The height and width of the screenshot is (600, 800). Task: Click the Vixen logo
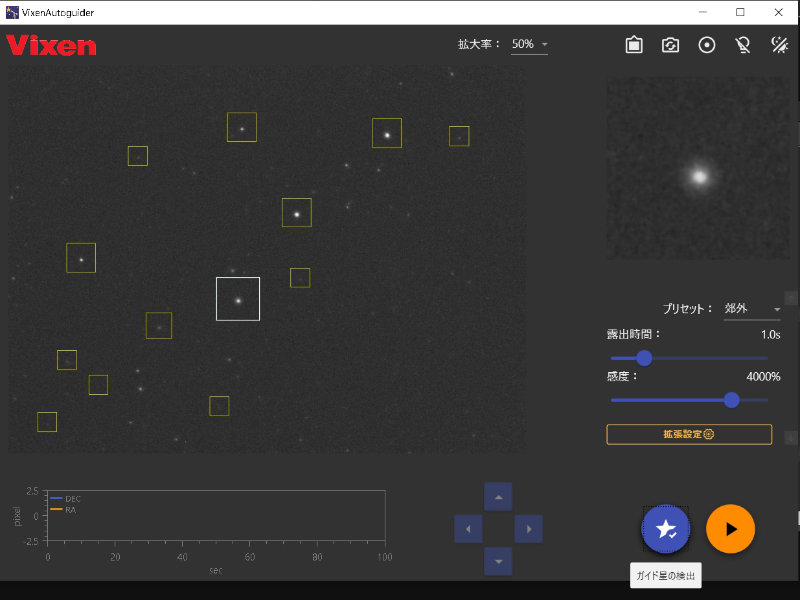[x=51, y=45]
